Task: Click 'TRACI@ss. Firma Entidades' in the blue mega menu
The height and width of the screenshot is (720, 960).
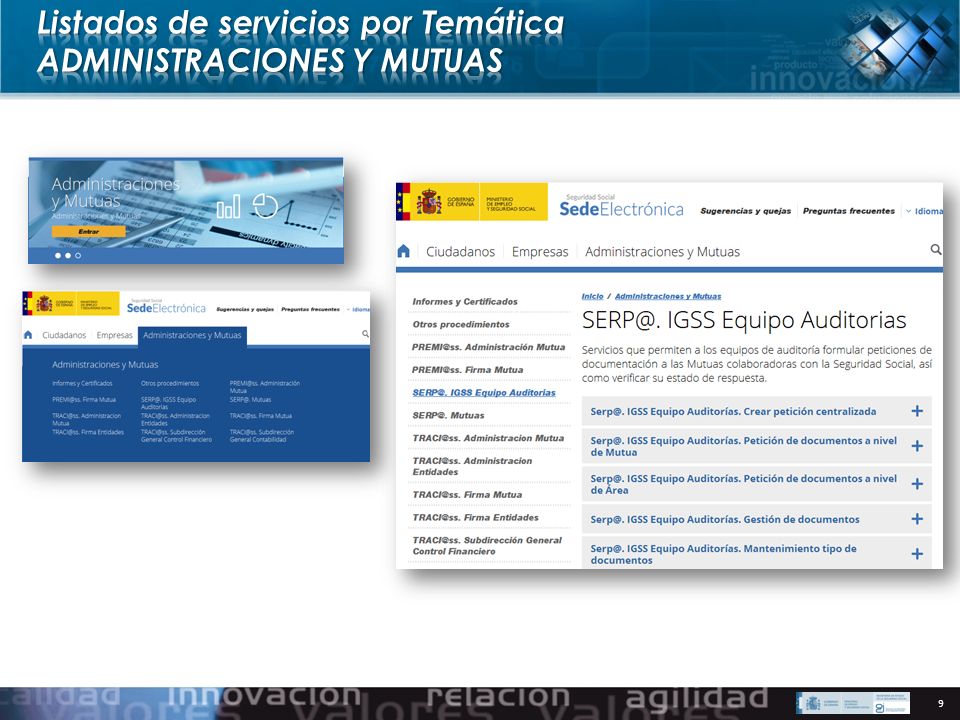Action: [88, 432]
